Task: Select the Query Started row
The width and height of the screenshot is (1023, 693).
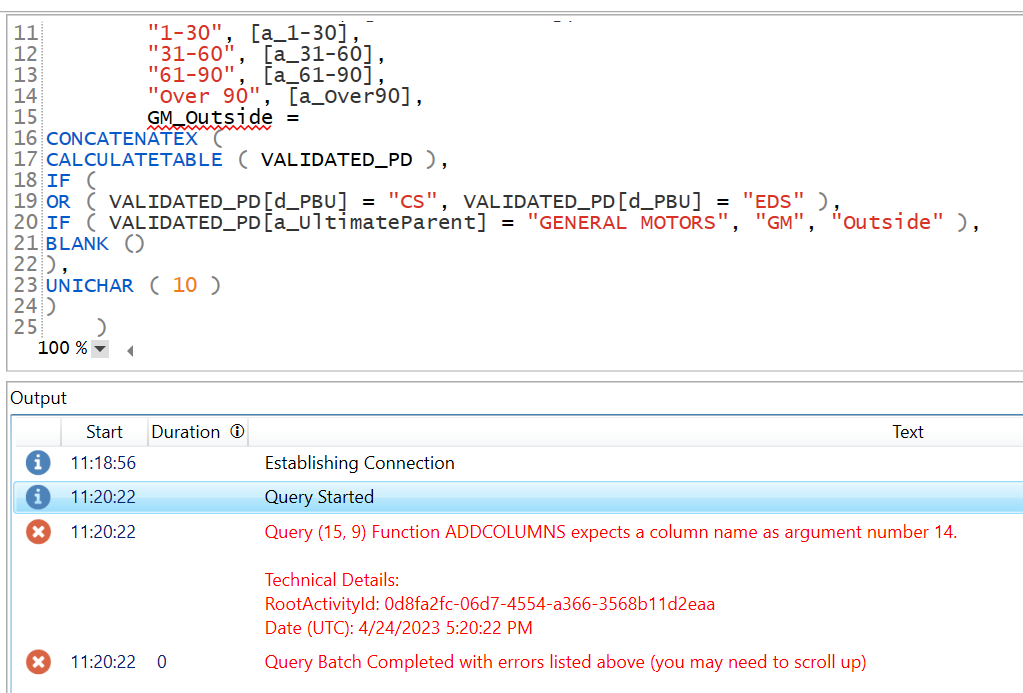Action: [518, 497]
